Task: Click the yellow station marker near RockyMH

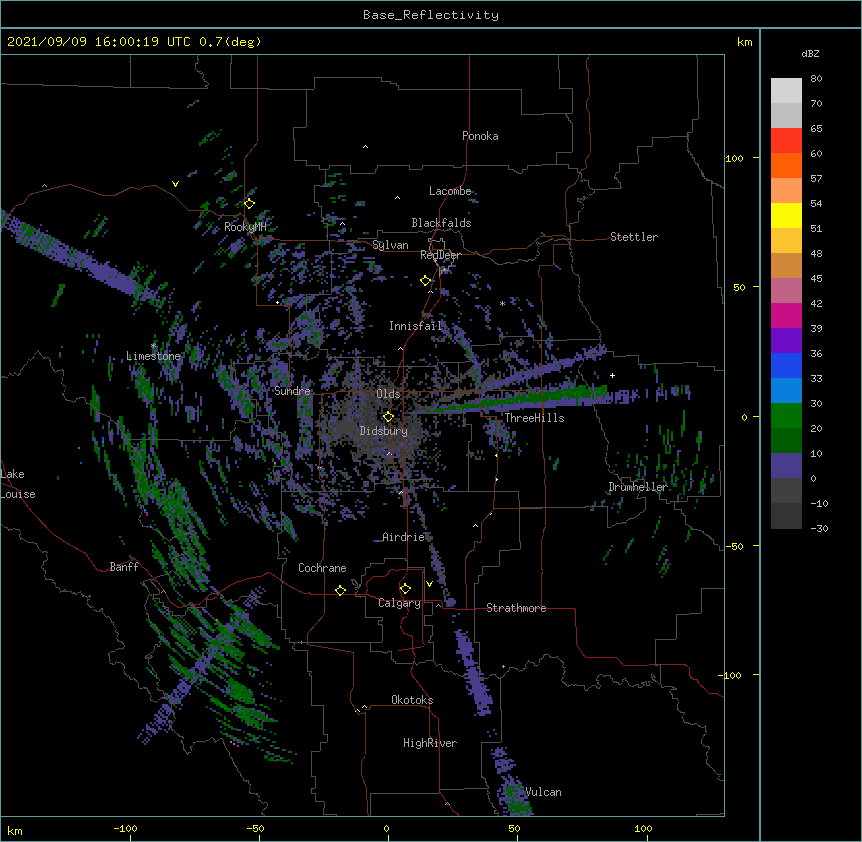Action: (x=249, y=204)
